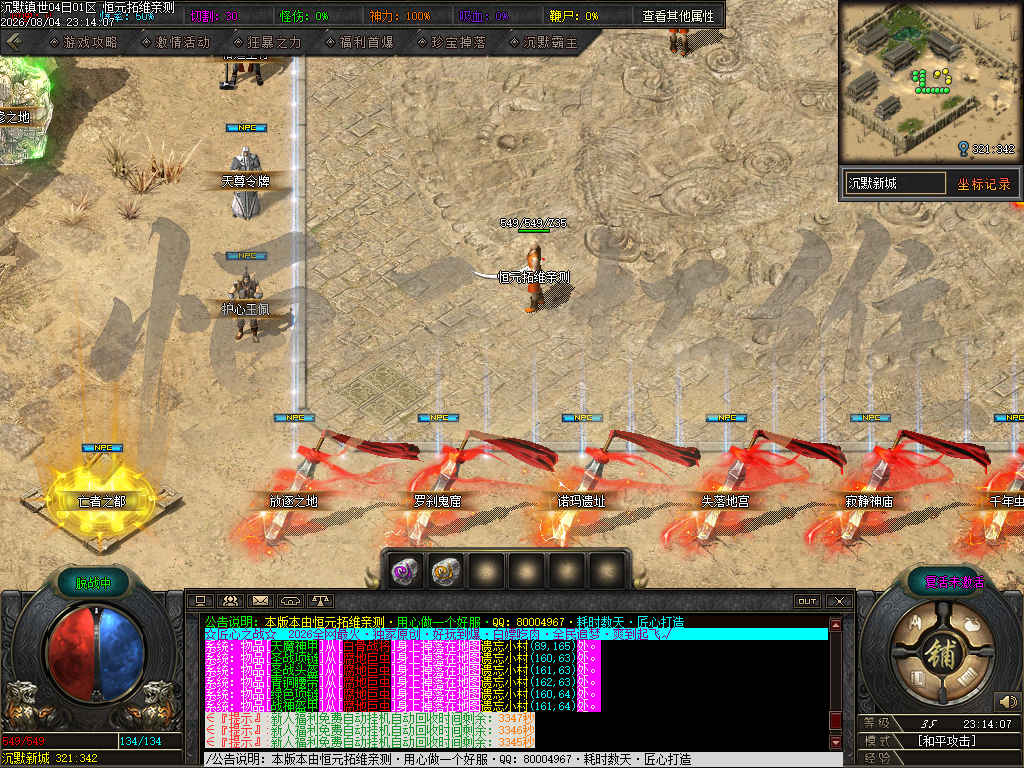Click the 失落地宫 teleport flag
The height and width of the screenshot is (768, 1024).
click(725, 501)
